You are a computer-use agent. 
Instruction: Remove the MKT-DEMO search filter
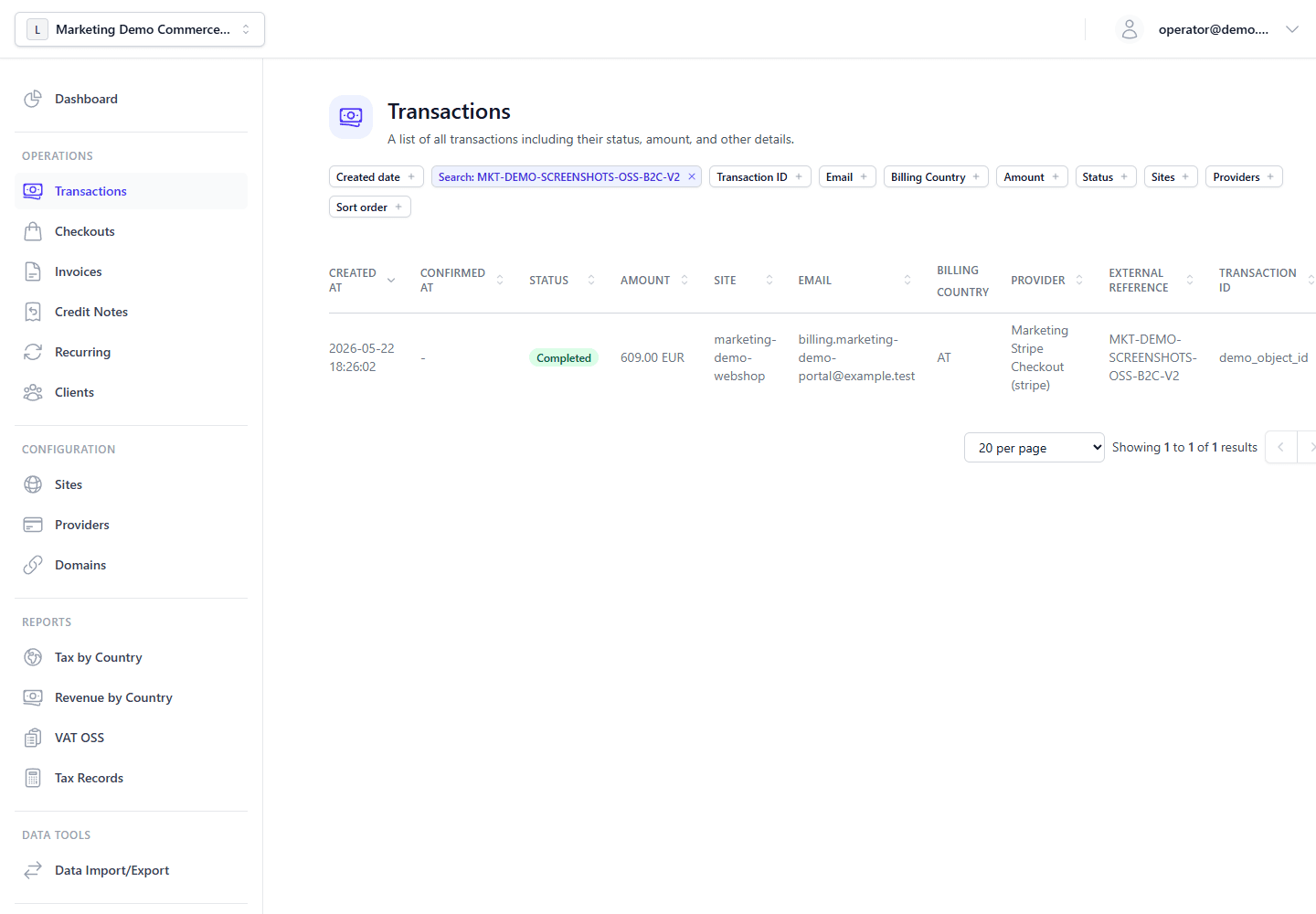[x=692, y=176]
